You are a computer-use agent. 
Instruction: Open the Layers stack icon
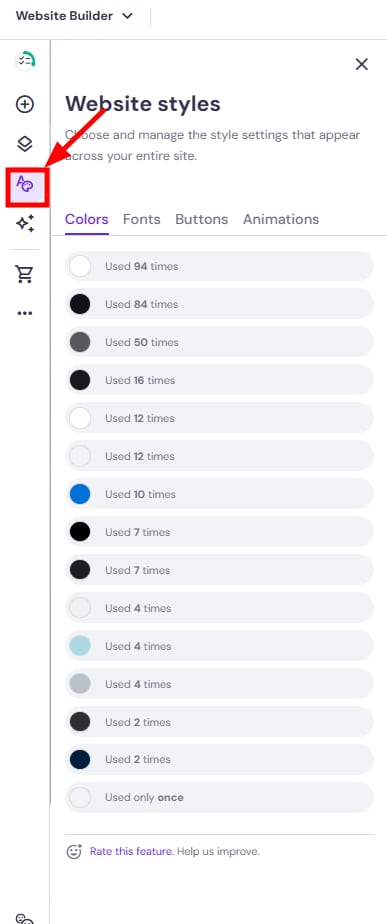pos(25,144)
